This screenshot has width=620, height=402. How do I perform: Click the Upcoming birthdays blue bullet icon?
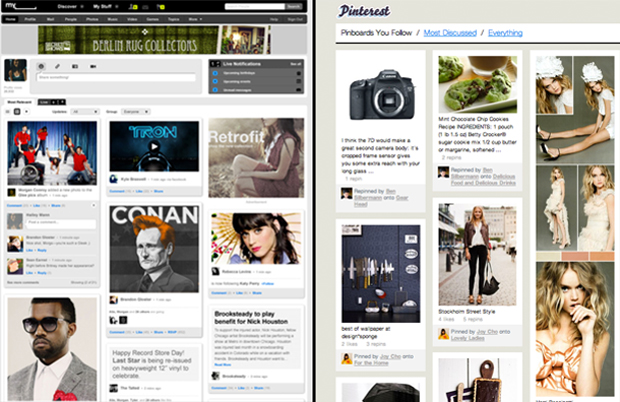215,73
